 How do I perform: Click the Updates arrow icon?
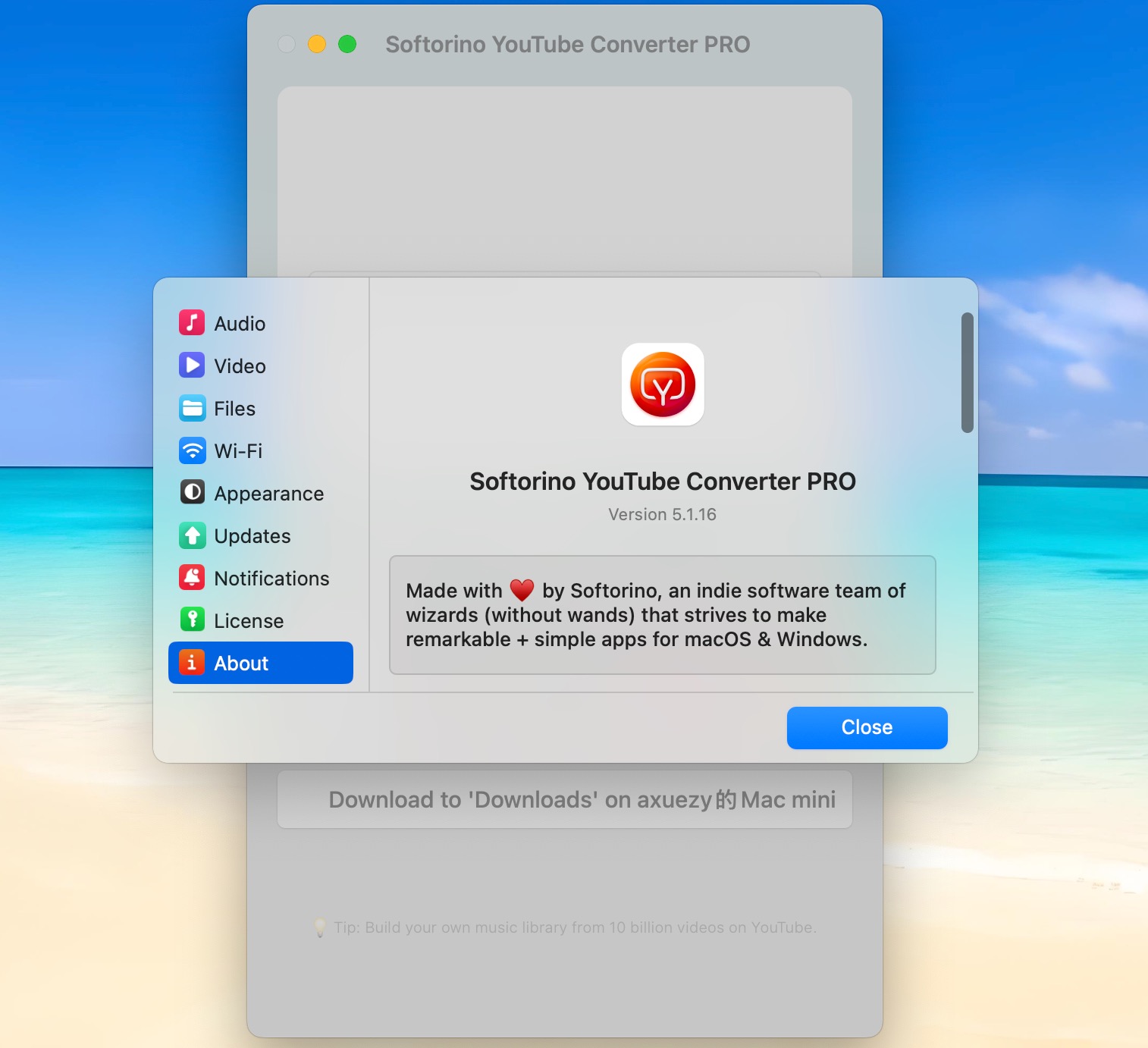coord(192,535)
